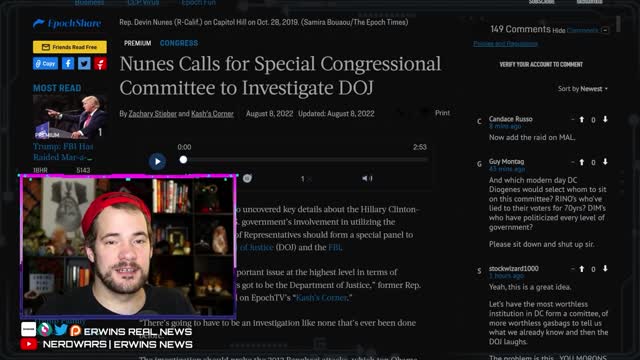Screen dimensions: 640x360
Task: Collapse the comments panel with the minus icon
Action: (x=605, y=30)
